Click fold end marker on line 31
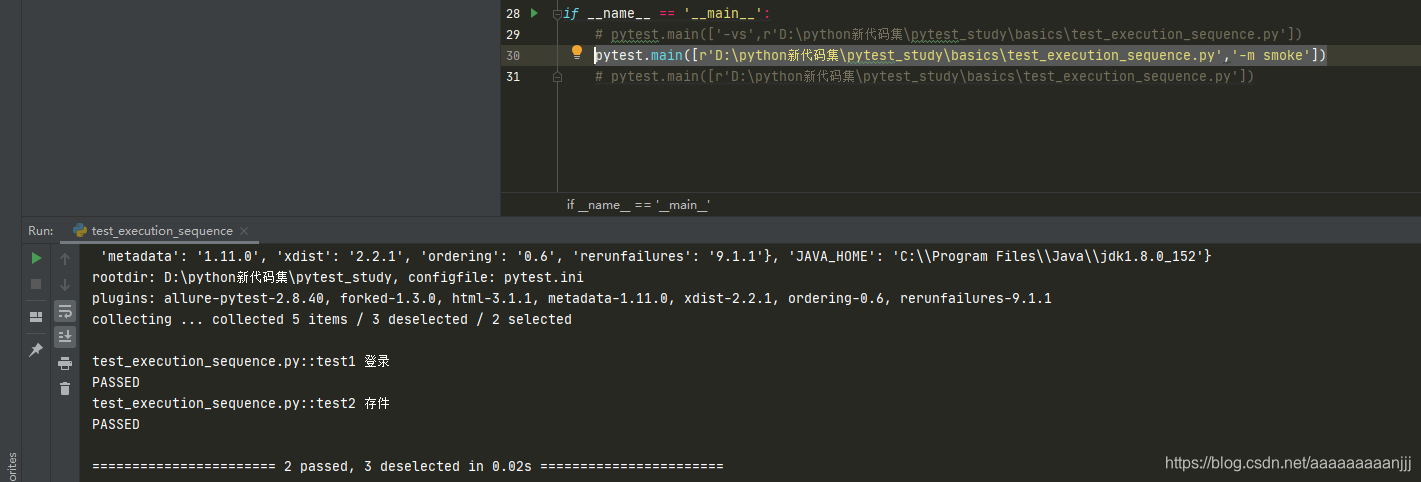 coord(558,77)
